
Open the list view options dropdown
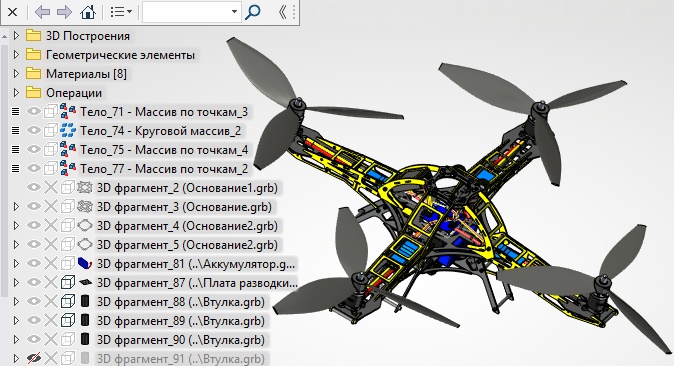(121, 12)
